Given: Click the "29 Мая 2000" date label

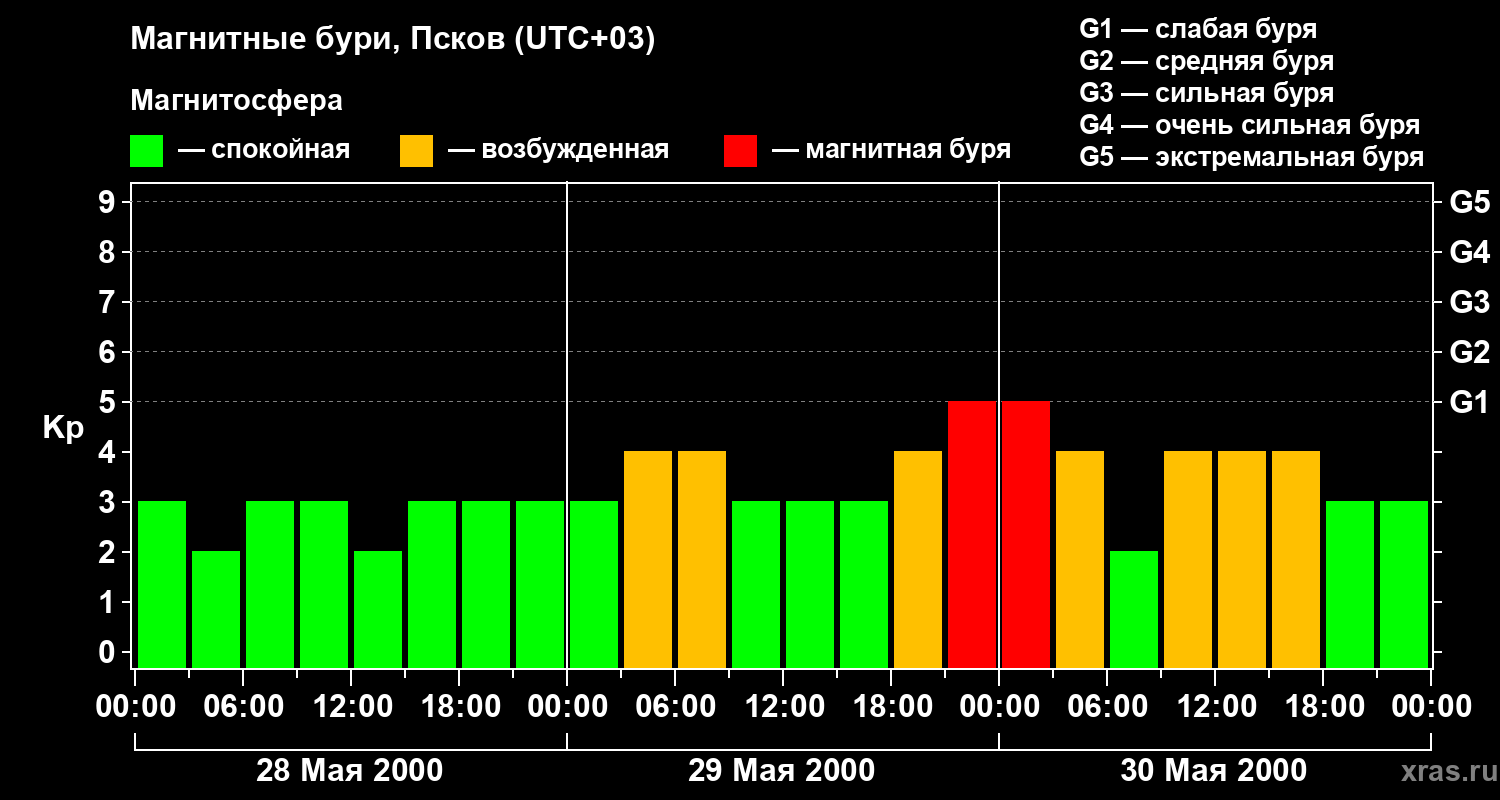Looking at the screenshot, I should point(781,771).
